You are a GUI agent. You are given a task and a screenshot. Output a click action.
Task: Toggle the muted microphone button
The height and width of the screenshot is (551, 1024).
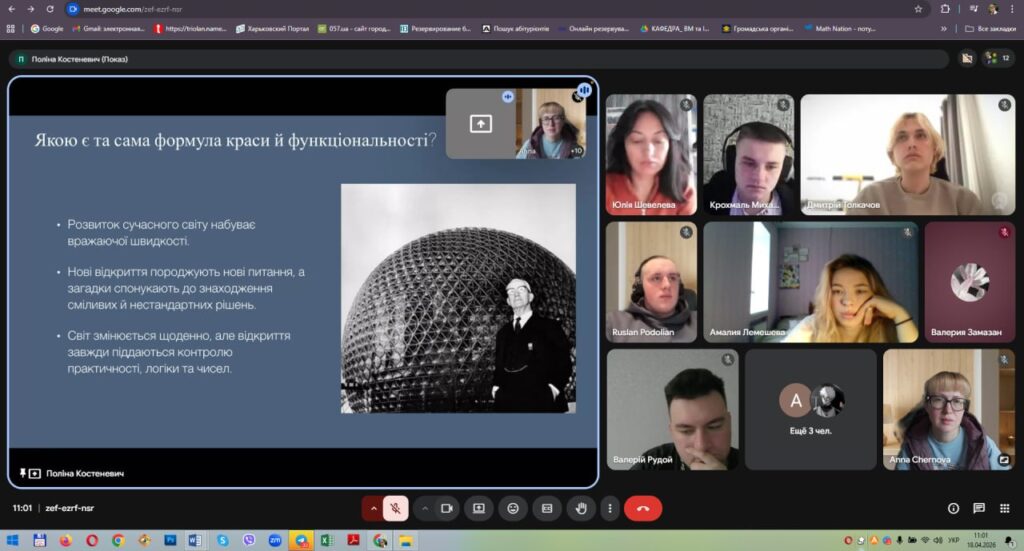pos(396,508)
